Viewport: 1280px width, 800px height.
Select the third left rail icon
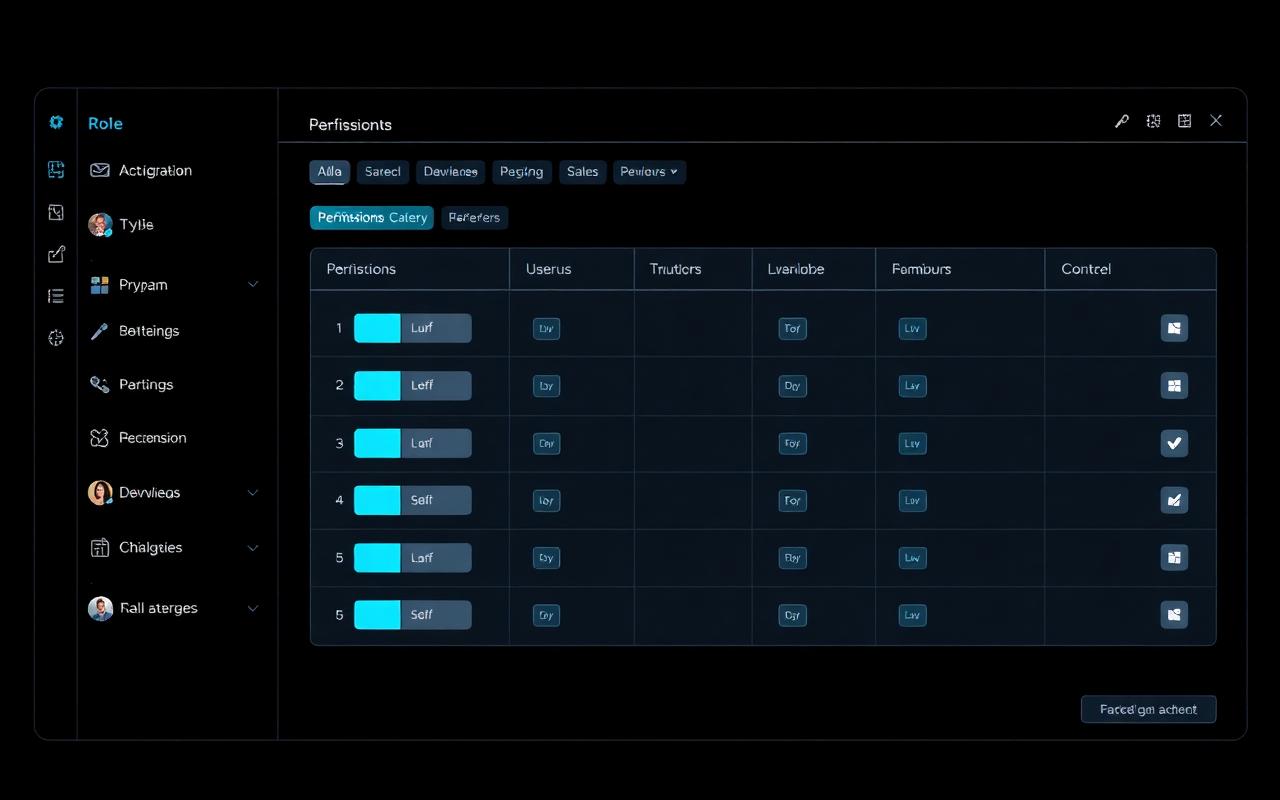tap(56, 212)
